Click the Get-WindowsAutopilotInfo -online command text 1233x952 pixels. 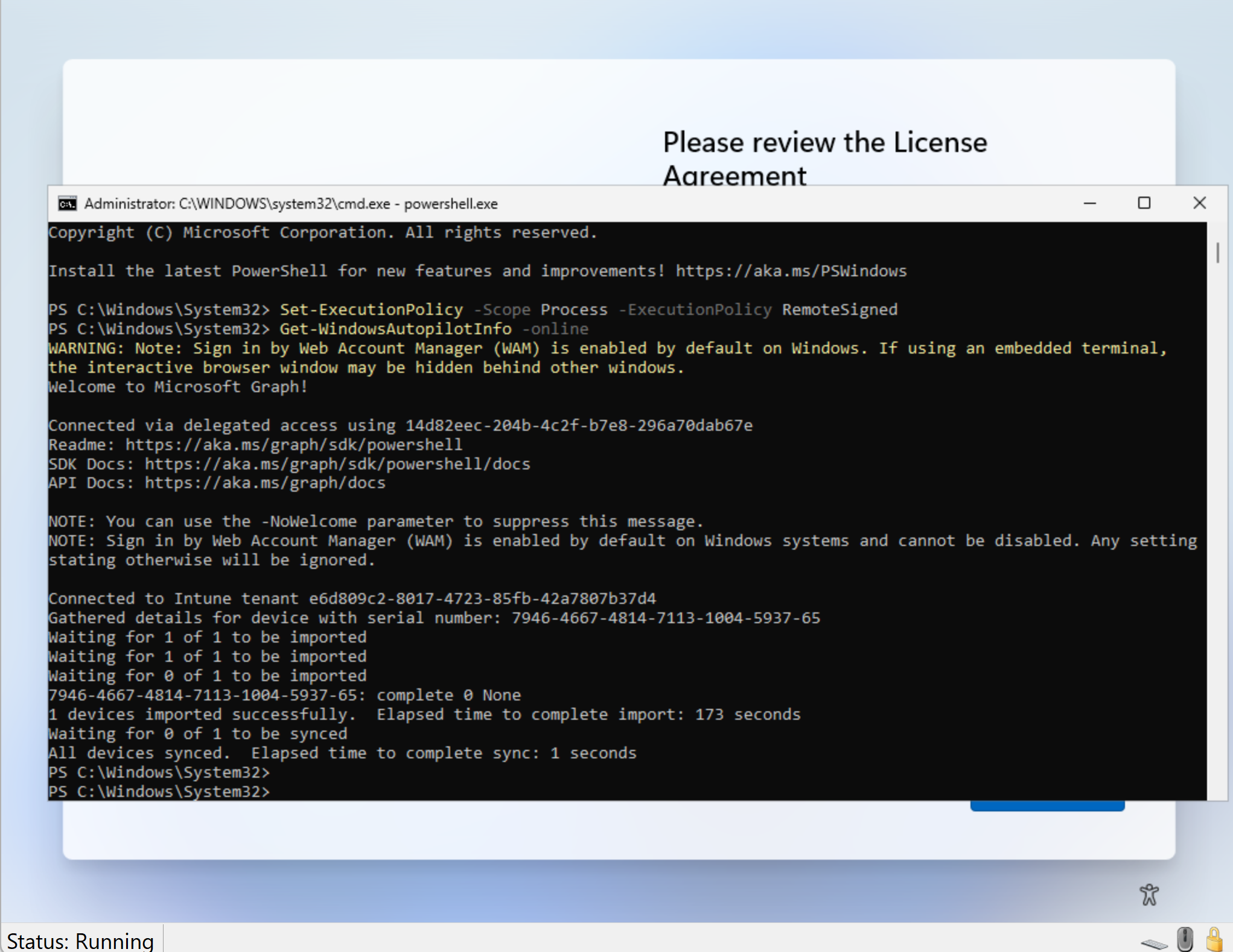point(433,329)
